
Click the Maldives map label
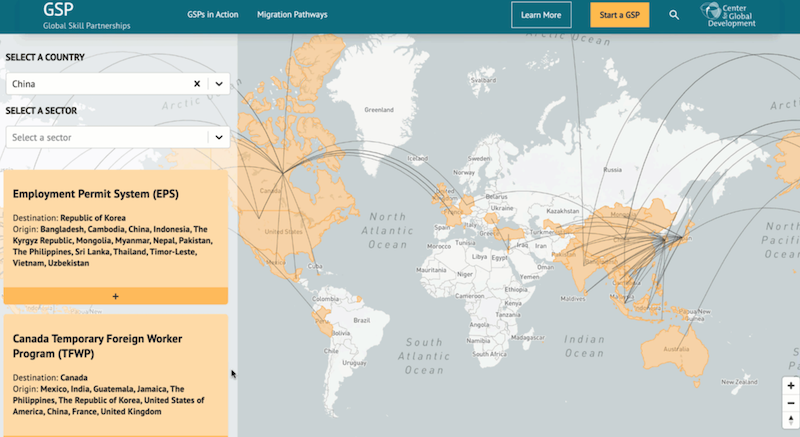(572, 299)
